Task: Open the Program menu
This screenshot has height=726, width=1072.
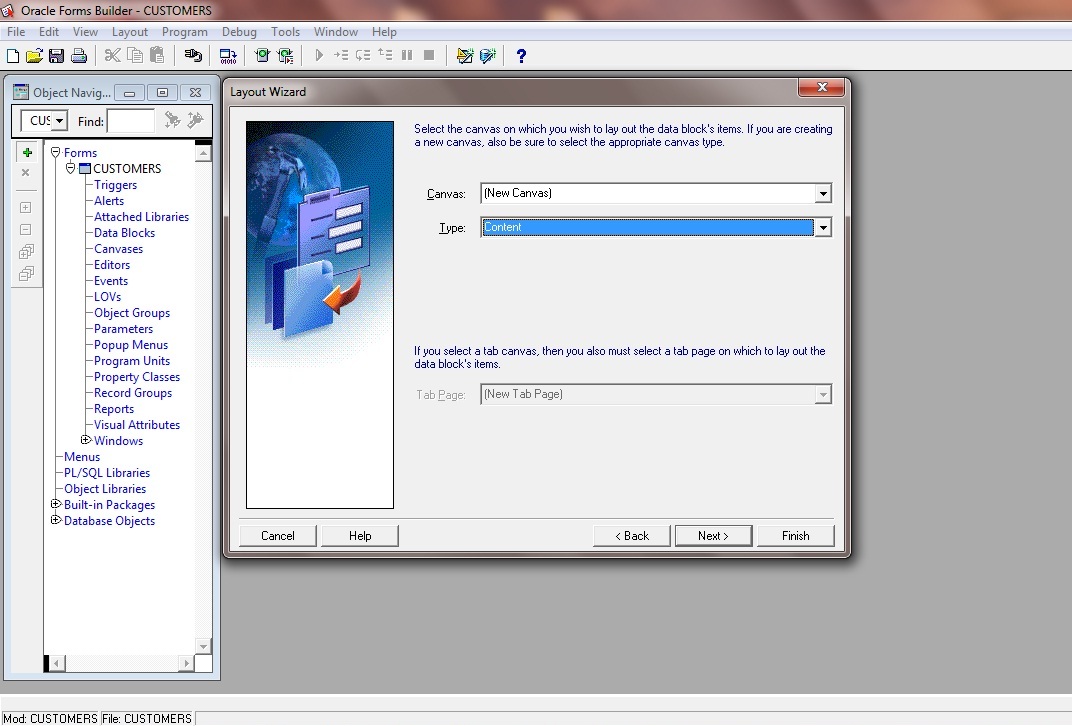Action: coord(185,32)
